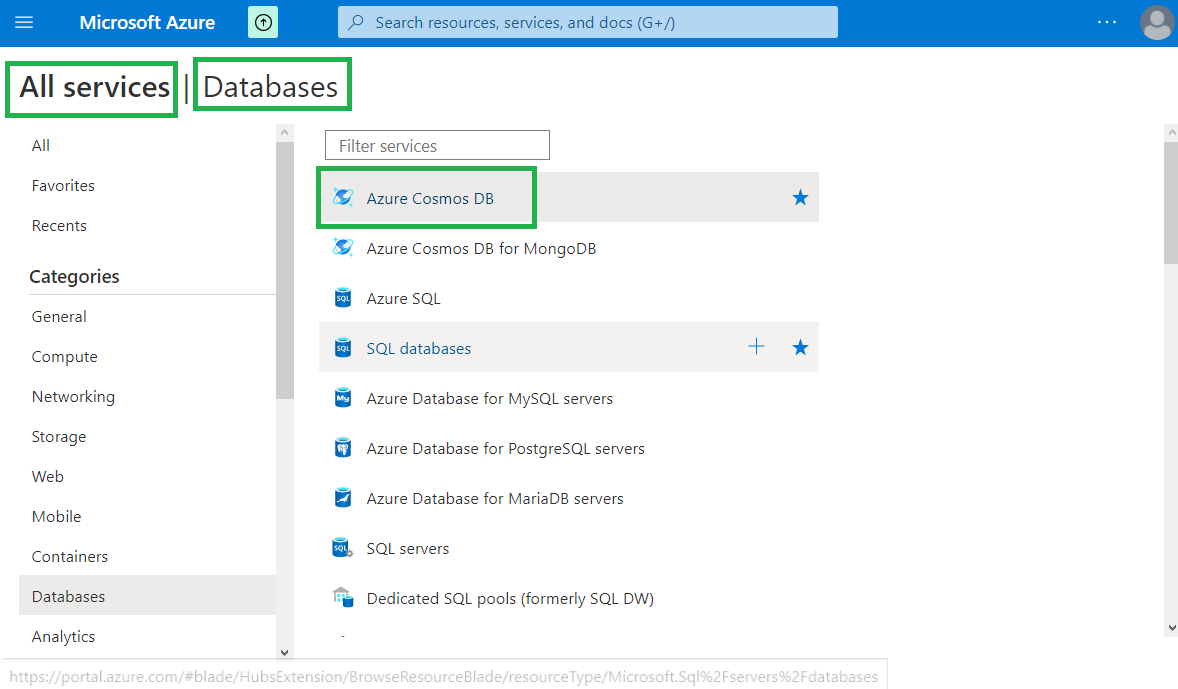Open Dedicated SQL pools (formerly SQL DW)
This screenshot has width=1178, height=689.
click(x=510, y=598)
